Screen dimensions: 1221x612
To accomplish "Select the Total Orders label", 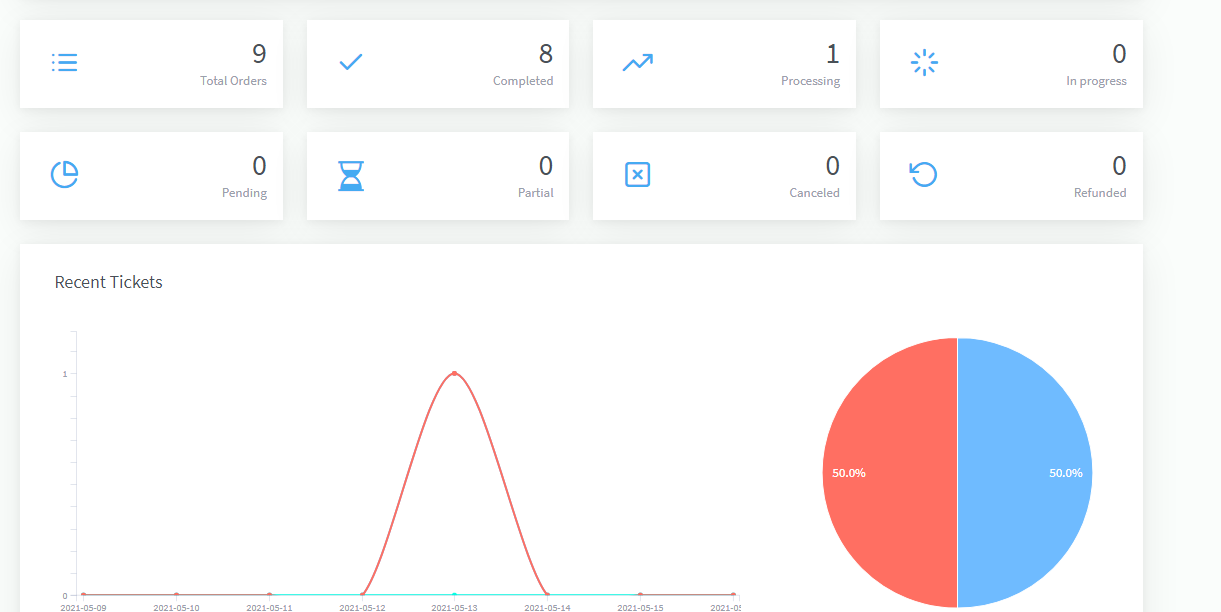I will 233,81.
